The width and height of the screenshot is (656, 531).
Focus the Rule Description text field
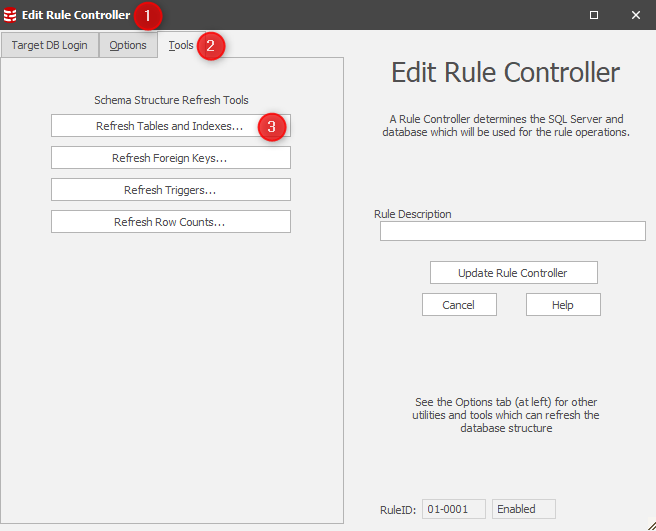coord(512,232)
